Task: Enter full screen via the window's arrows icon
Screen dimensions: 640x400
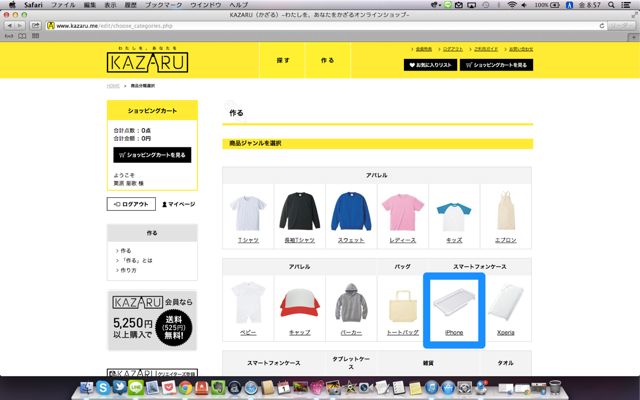Action: [x=634, y=15]
